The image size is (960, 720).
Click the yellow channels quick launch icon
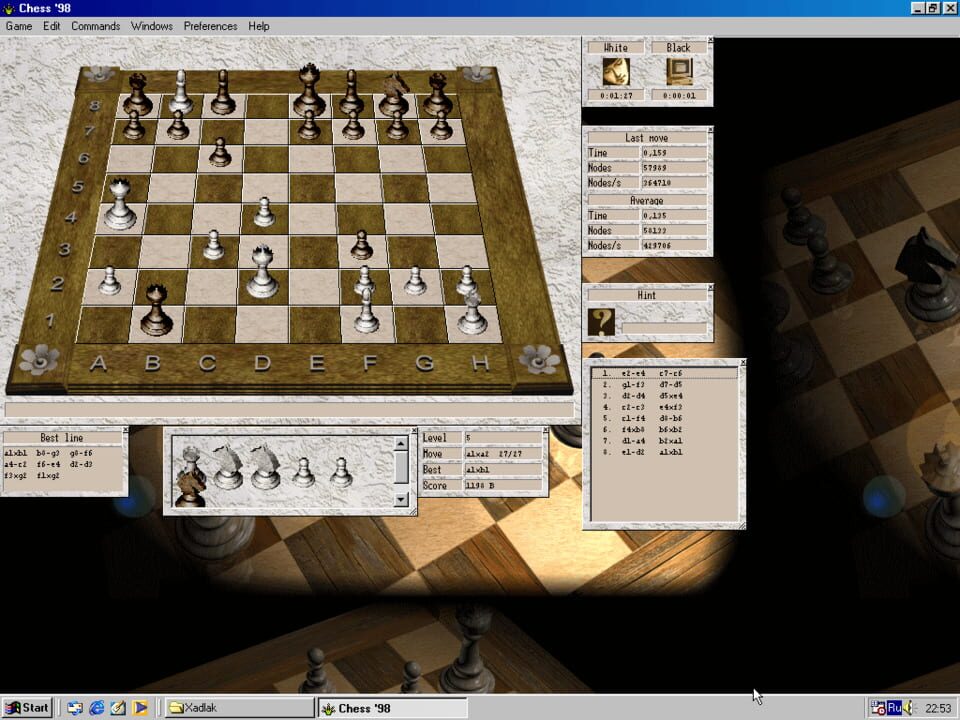click(x=139, y=707)
